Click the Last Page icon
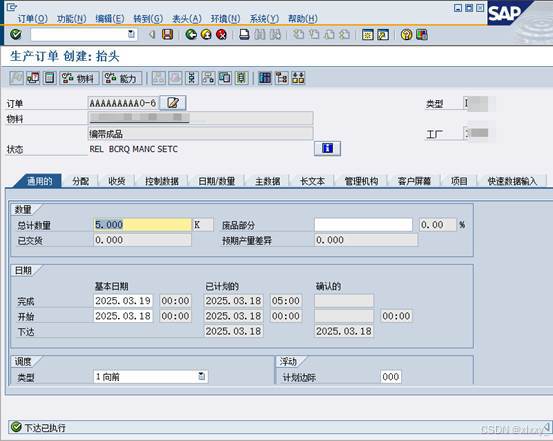 (x=344, y=35)
